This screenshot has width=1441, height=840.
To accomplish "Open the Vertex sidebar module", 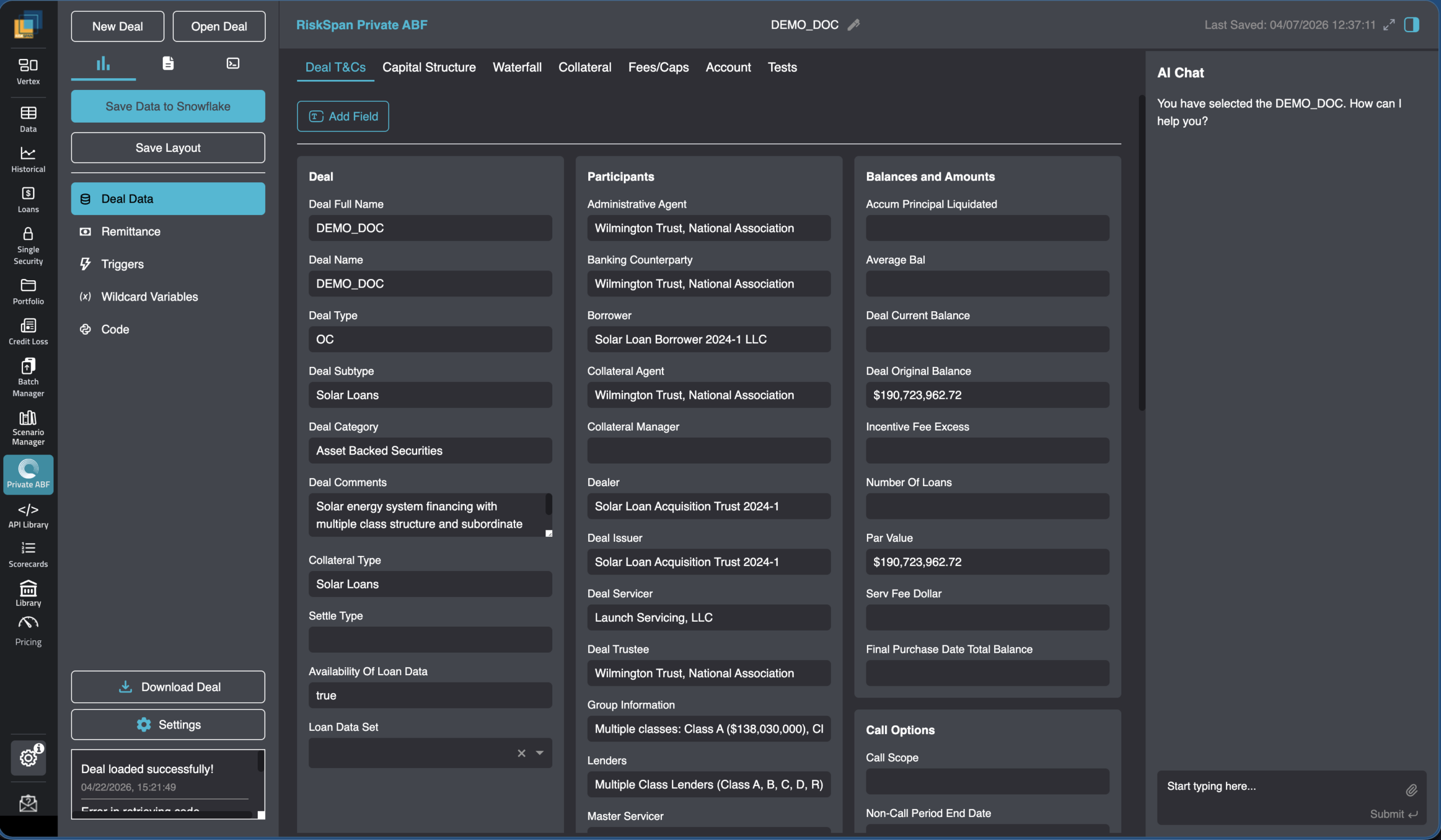I will (28, 71).
